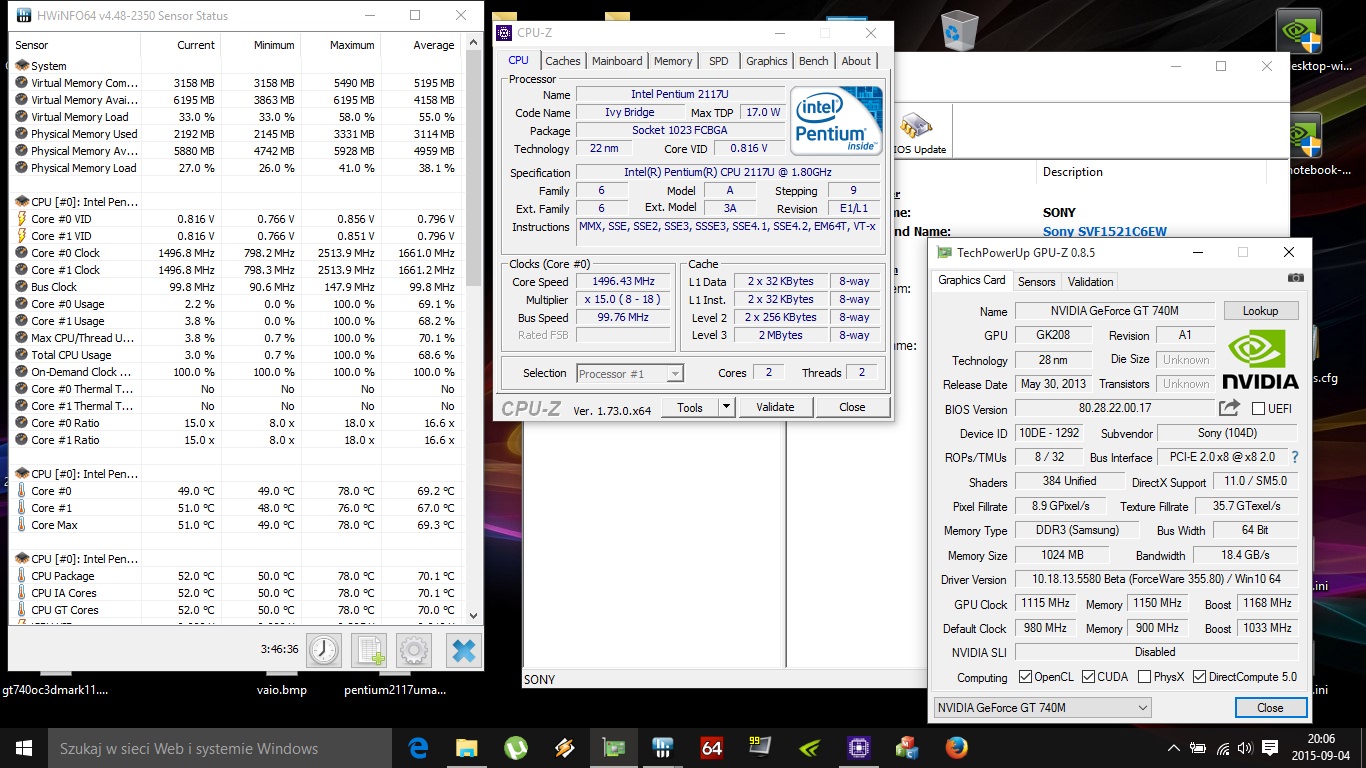Screen dimensions: 1366x768
Task: Switch to the Sensors tab in GPU-Z
Action: [x=1037, y=282]
